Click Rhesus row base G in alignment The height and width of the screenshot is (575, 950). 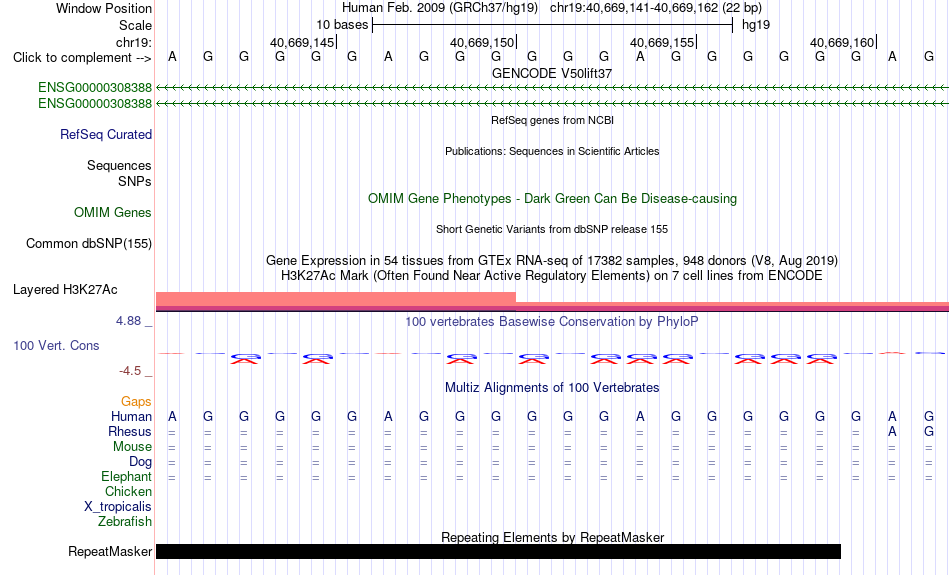point(929,431)
